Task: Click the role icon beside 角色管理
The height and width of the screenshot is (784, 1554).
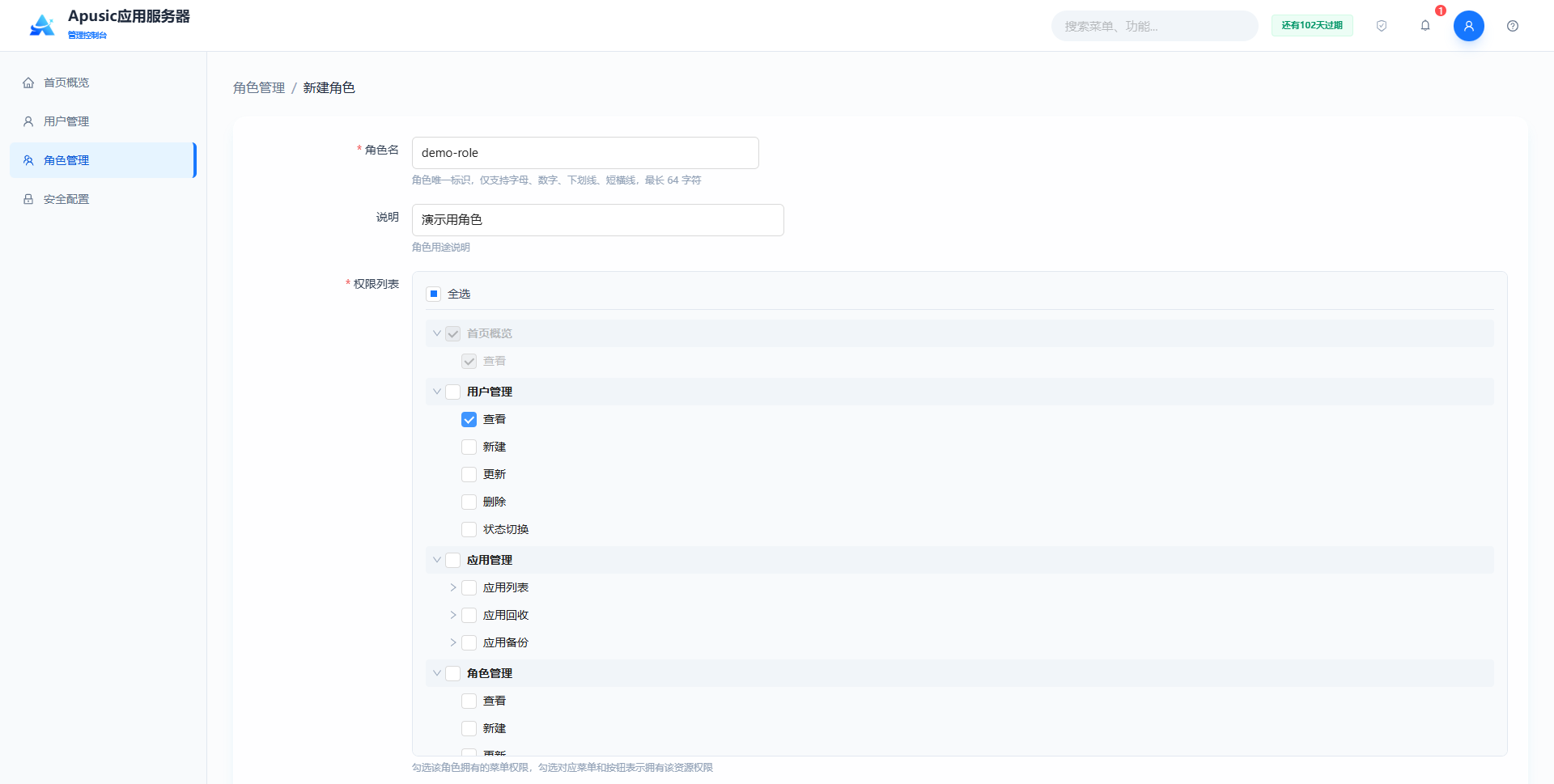Action: click(x=28, y=160)
